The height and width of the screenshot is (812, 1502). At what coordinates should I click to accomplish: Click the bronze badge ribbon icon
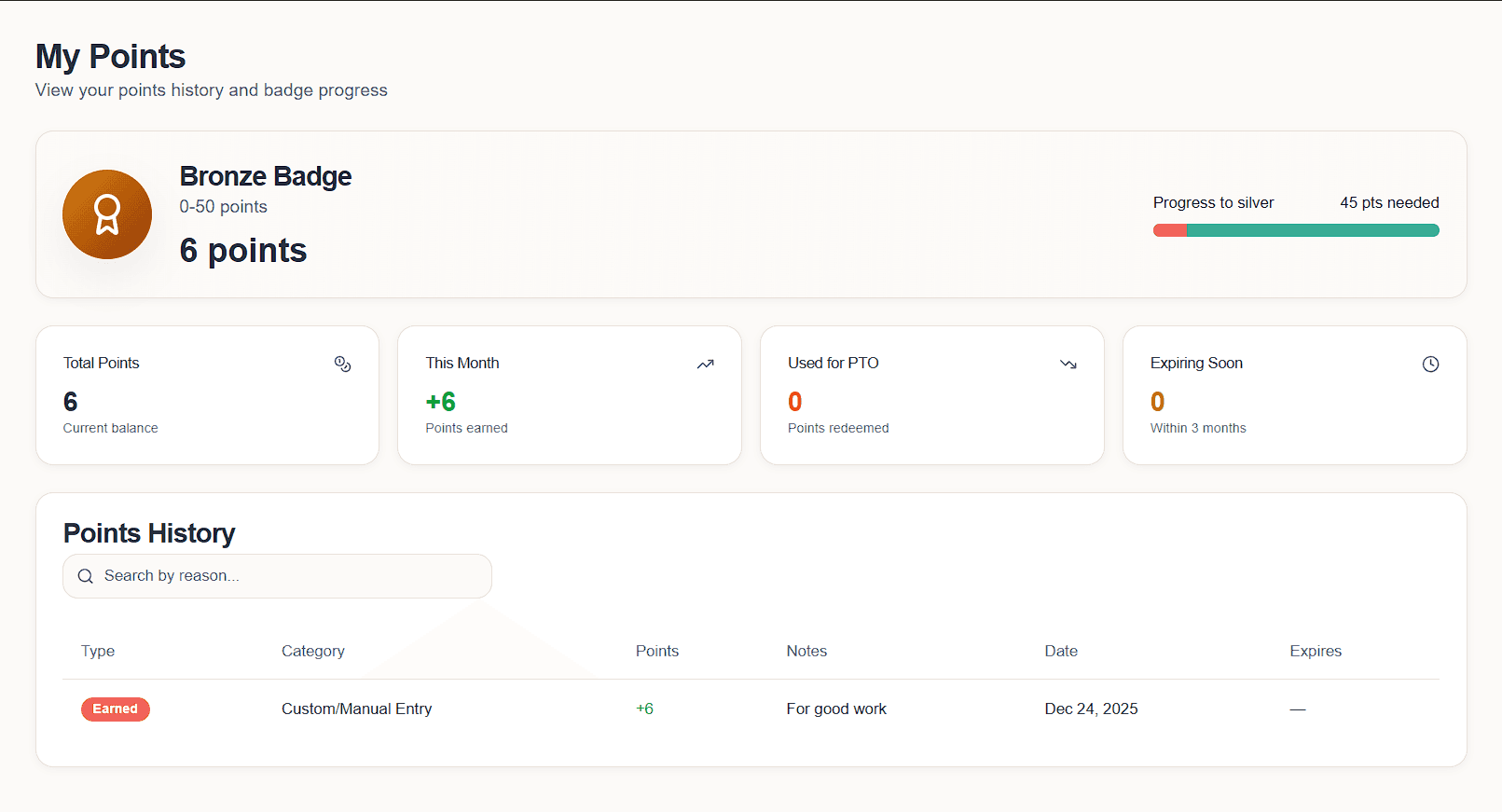107,214
